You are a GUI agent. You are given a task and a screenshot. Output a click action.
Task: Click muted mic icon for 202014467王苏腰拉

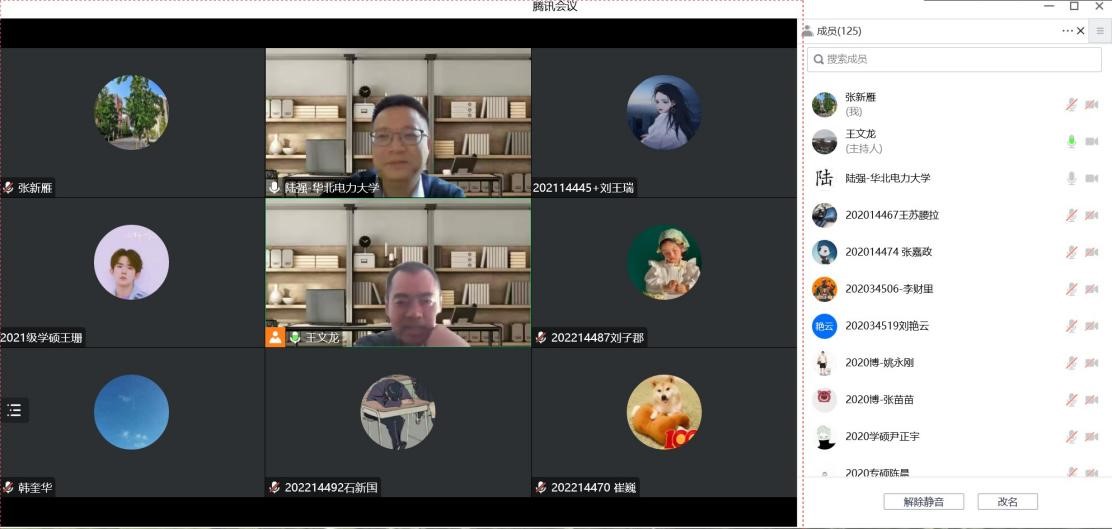[1071, 215]
